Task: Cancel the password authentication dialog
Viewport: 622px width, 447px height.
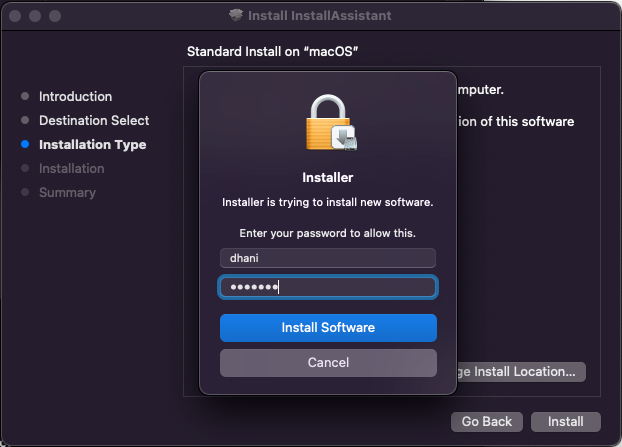Action: 328,363
